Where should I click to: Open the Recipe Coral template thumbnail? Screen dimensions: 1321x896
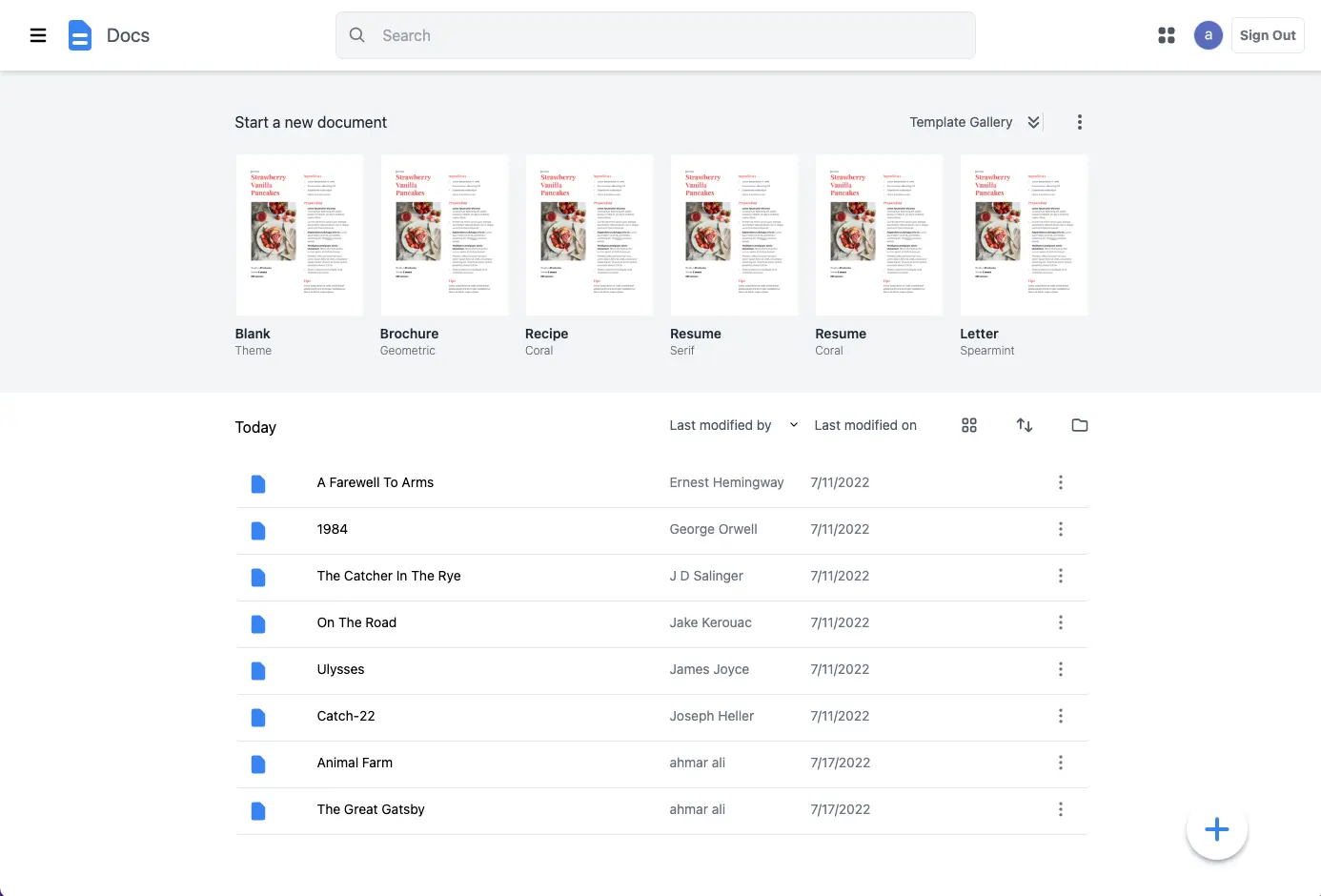point(589,235)
